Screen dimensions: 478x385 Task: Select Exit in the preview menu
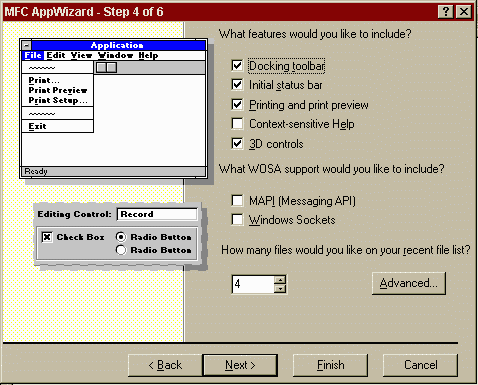[37, 126]
